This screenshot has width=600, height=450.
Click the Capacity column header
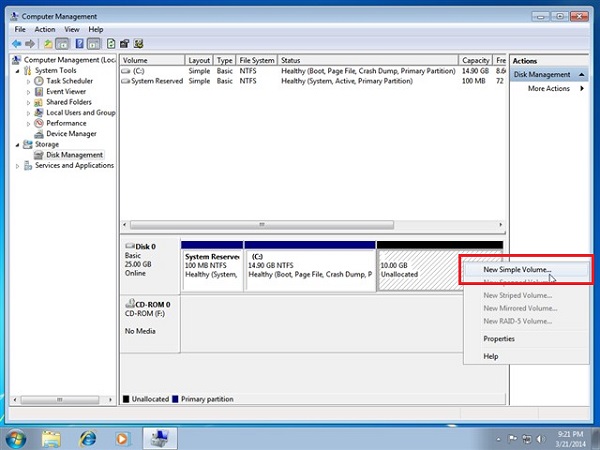[x=475, y=61]
